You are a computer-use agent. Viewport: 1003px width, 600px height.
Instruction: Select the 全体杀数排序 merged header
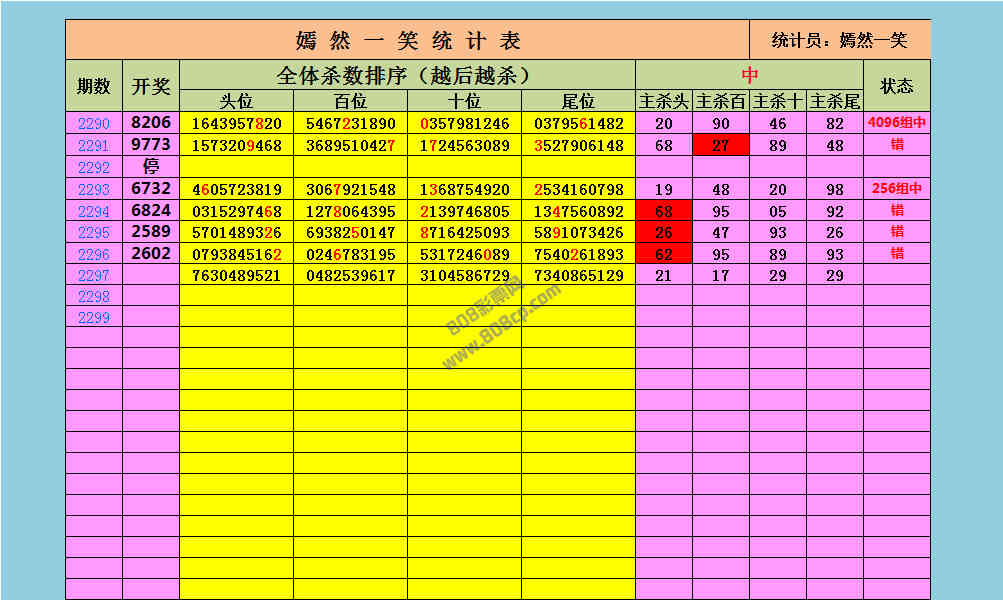click(407, 75)
